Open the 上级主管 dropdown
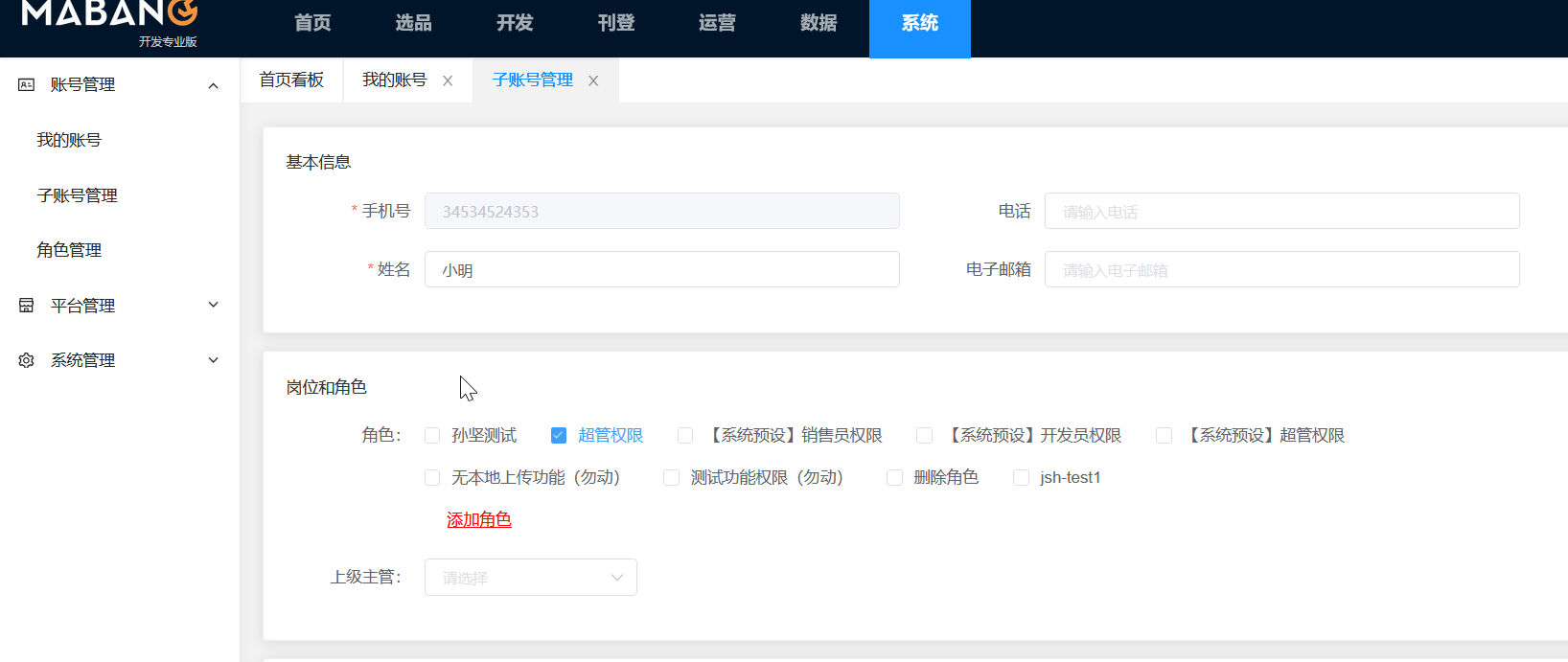The height and width of the screenshot is (662, 1568). [x=531, y=578]
